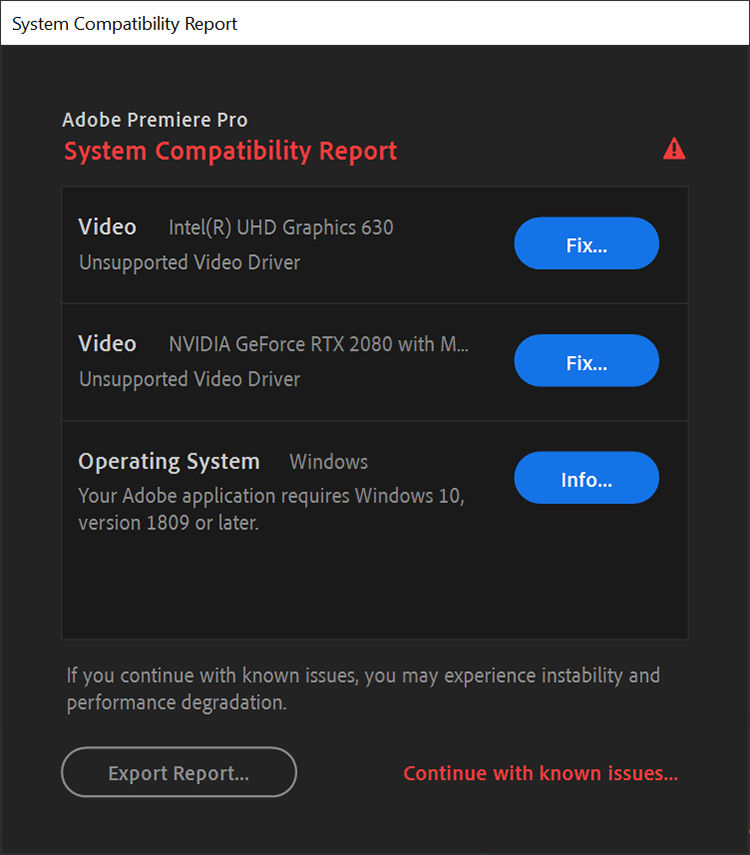The image size is (750, 855).
Task: Click the red warning triangle icon
Action: pyautogui.click(x=674, y=149)
